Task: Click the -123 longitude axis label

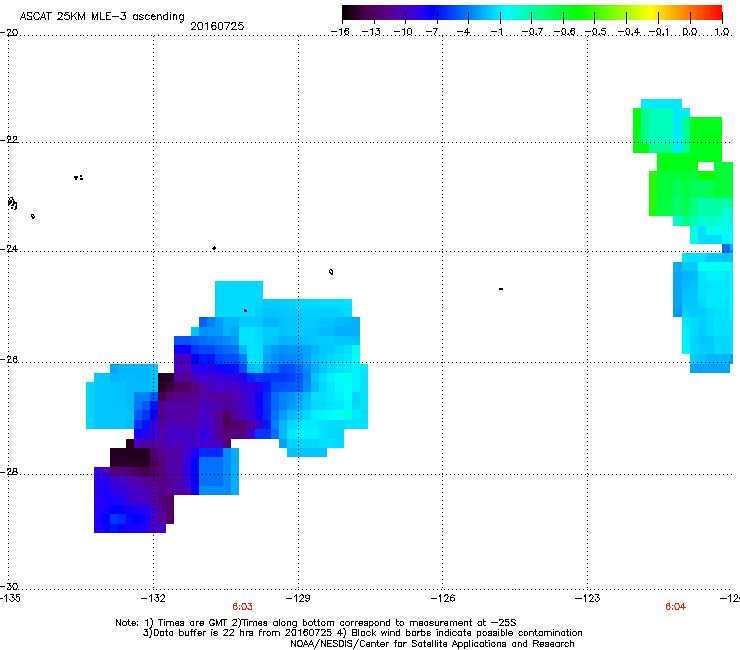Action: coord(588,599)
